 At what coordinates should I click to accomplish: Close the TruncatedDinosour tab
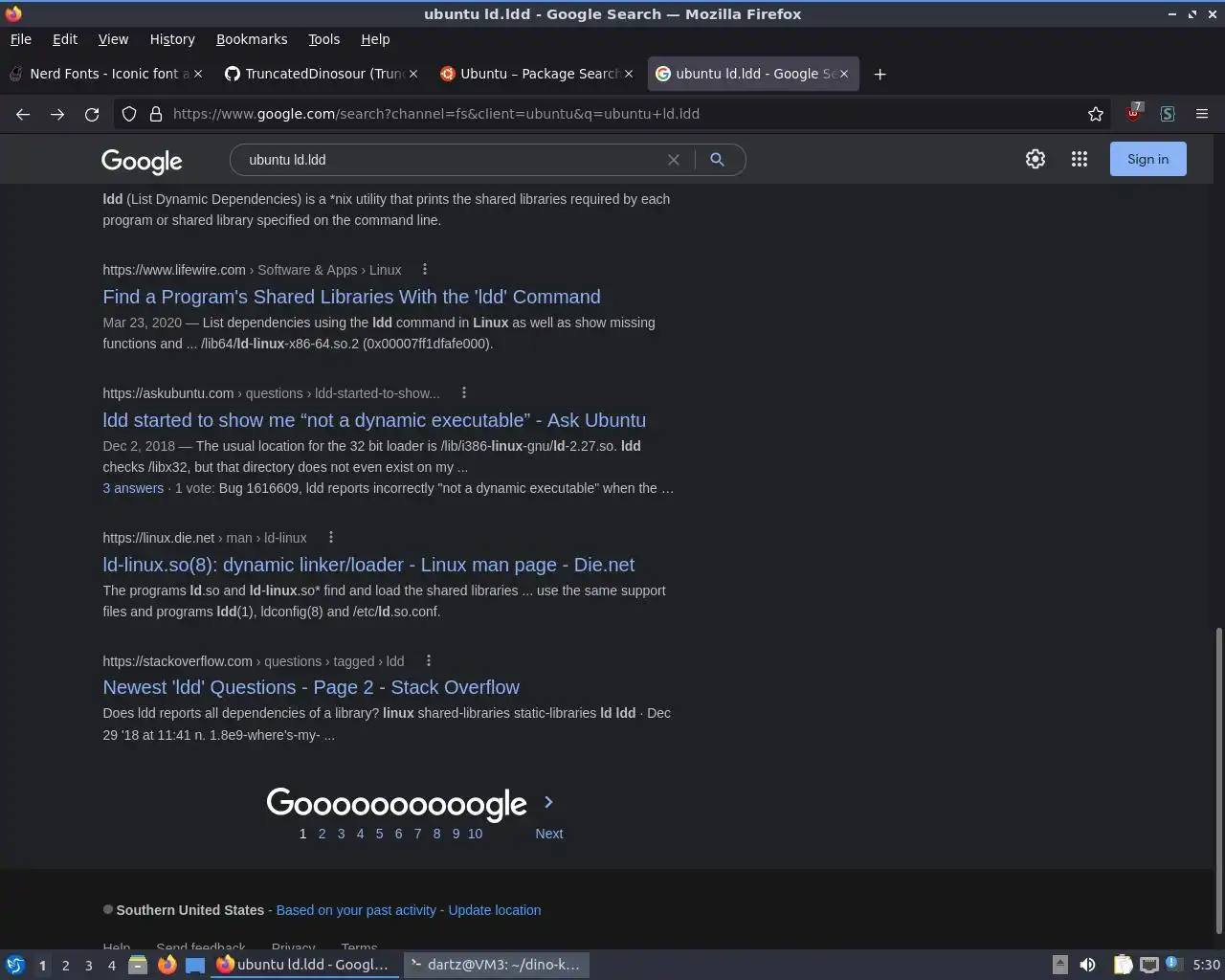point(413,74)
